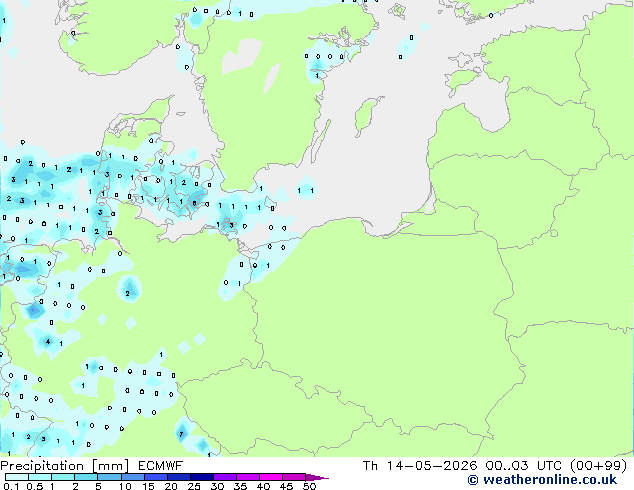
Task: Click the 40 to 45 mm magenta swatch
Action: coord(271,477)
